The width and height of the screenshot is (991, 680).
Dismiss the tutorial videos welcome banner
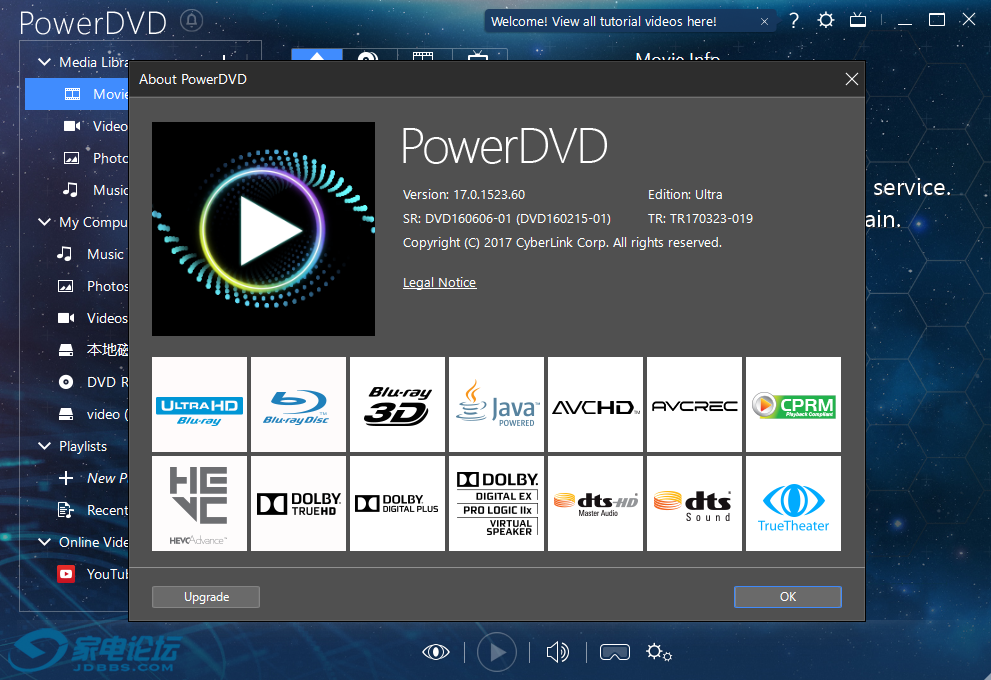click(x=764, y=21)
